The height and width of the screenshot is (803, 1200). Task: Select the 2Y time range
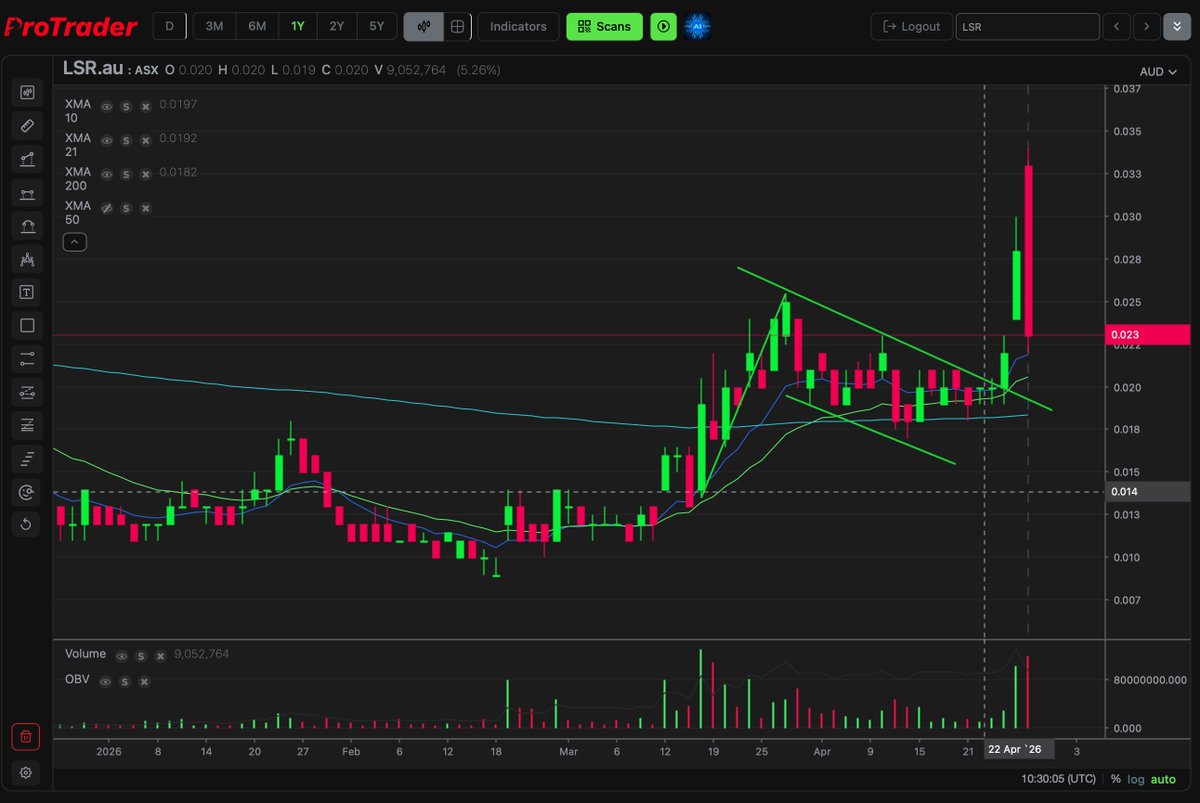pos(337,26)
